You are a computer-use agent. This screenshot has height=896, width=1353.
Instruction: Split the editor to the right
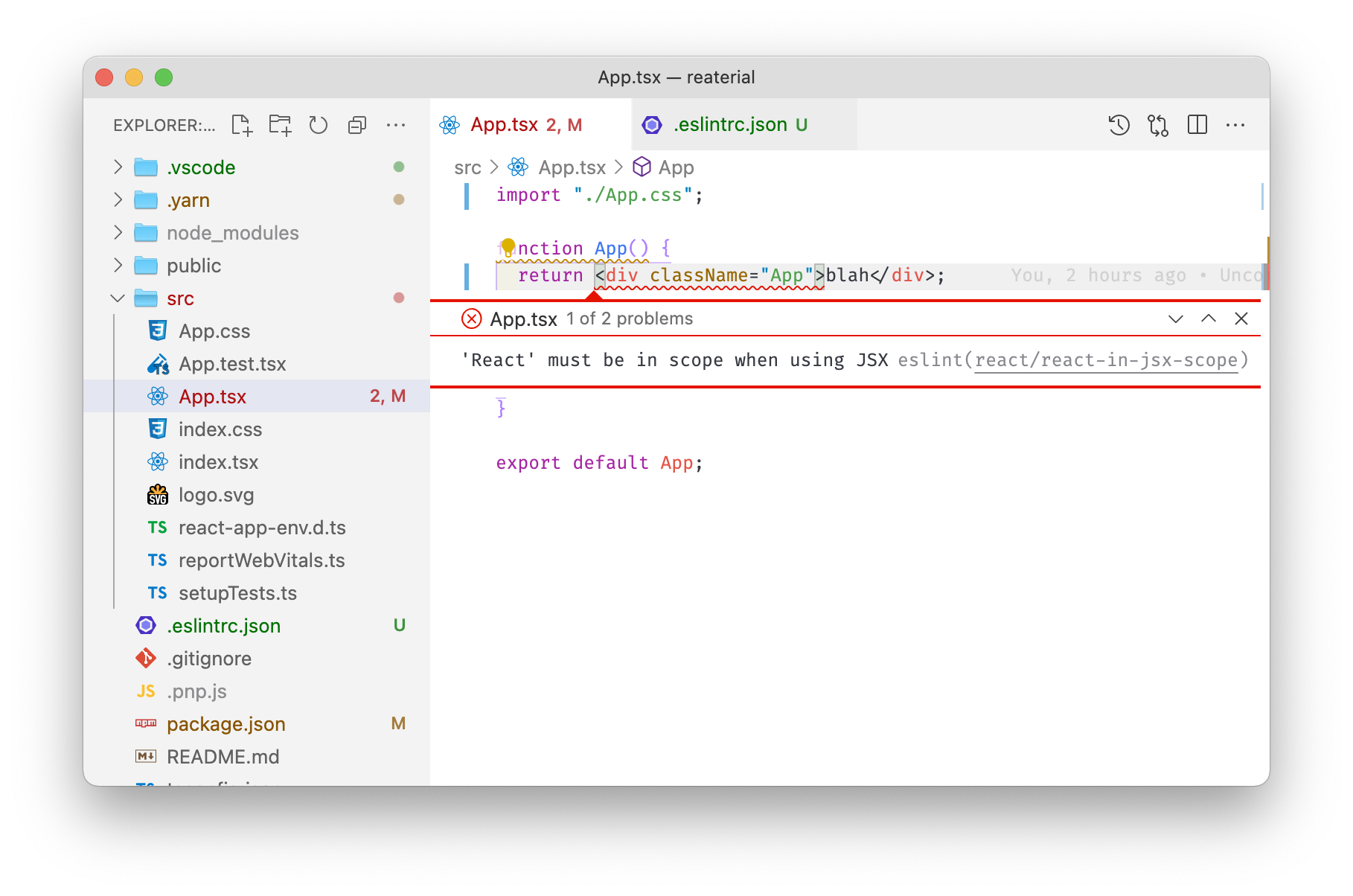1197,125
